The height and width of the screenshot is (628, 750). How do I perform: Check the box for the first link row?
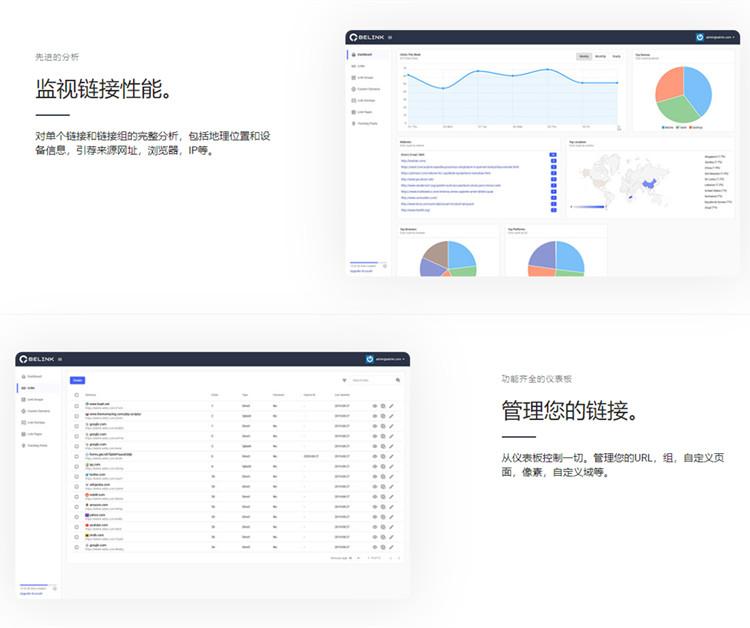pos(77,406)
